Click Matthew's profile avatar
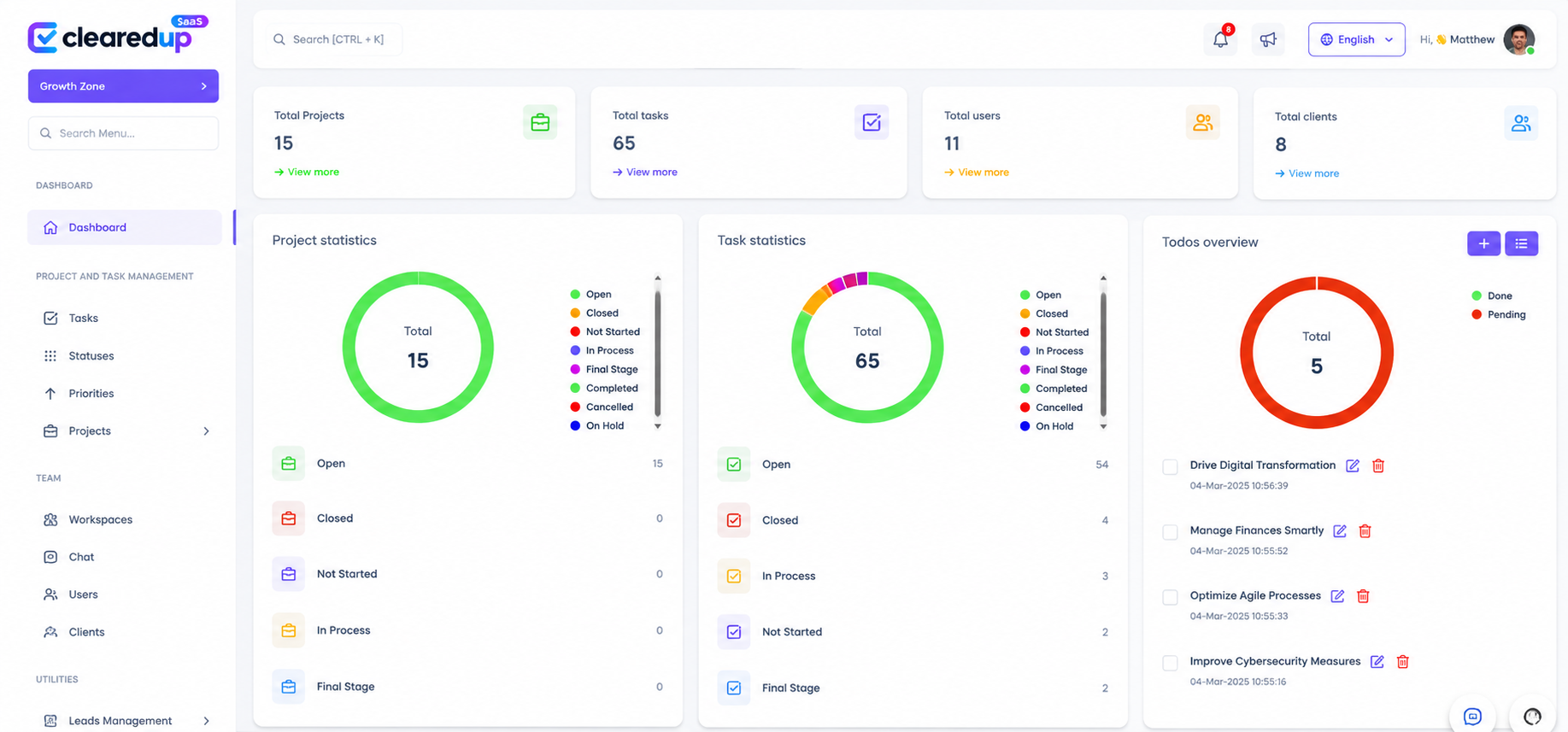 pyautogui.click(x=1518, y=39)
